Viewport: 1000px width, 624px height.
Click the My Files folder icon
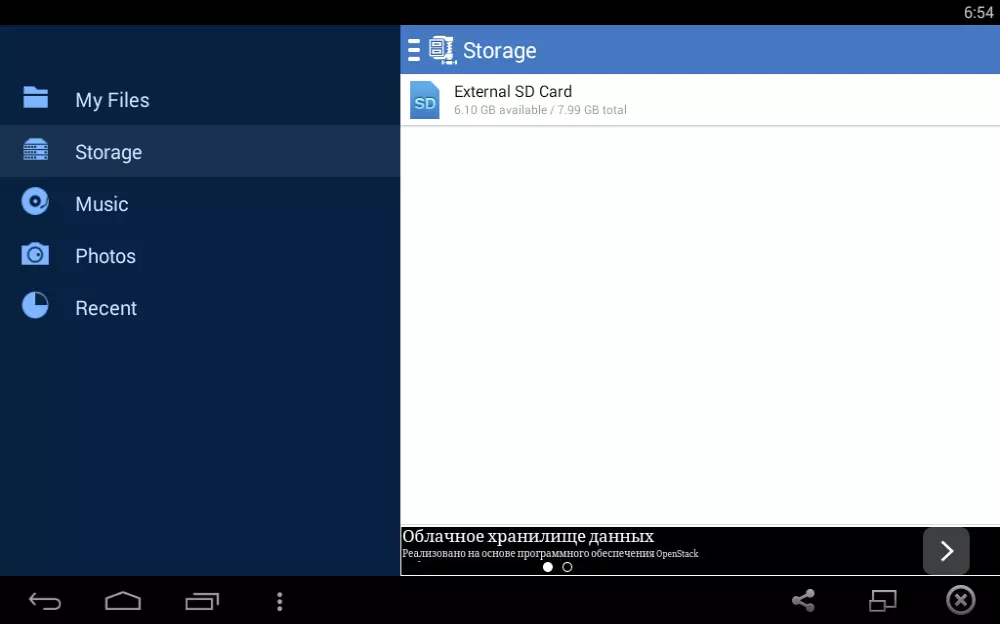pos(36,98)
